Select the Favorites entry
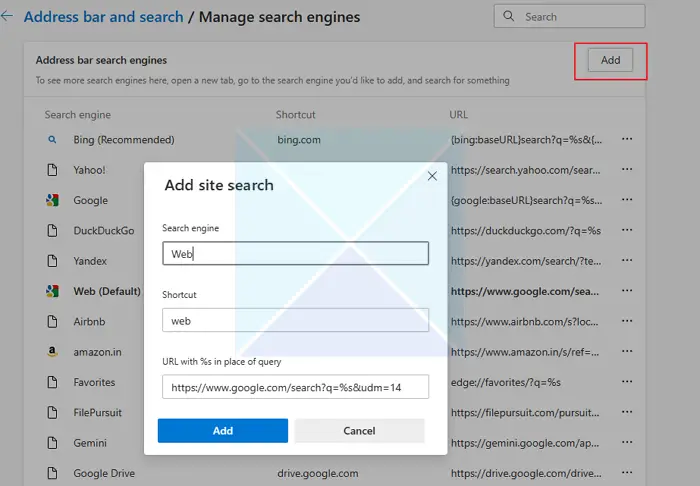700x486 pixels. (94, 382)
